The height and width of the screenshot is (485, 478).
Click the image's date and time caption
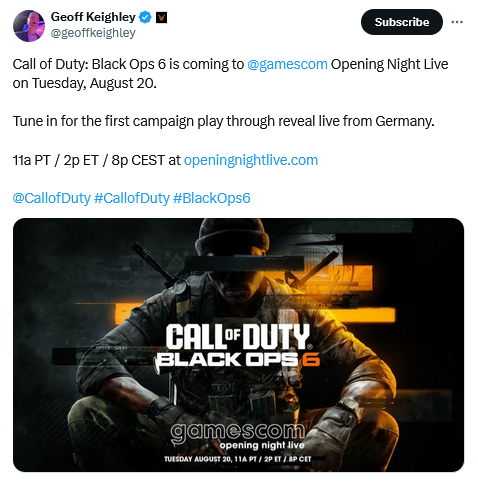[237, 459]
